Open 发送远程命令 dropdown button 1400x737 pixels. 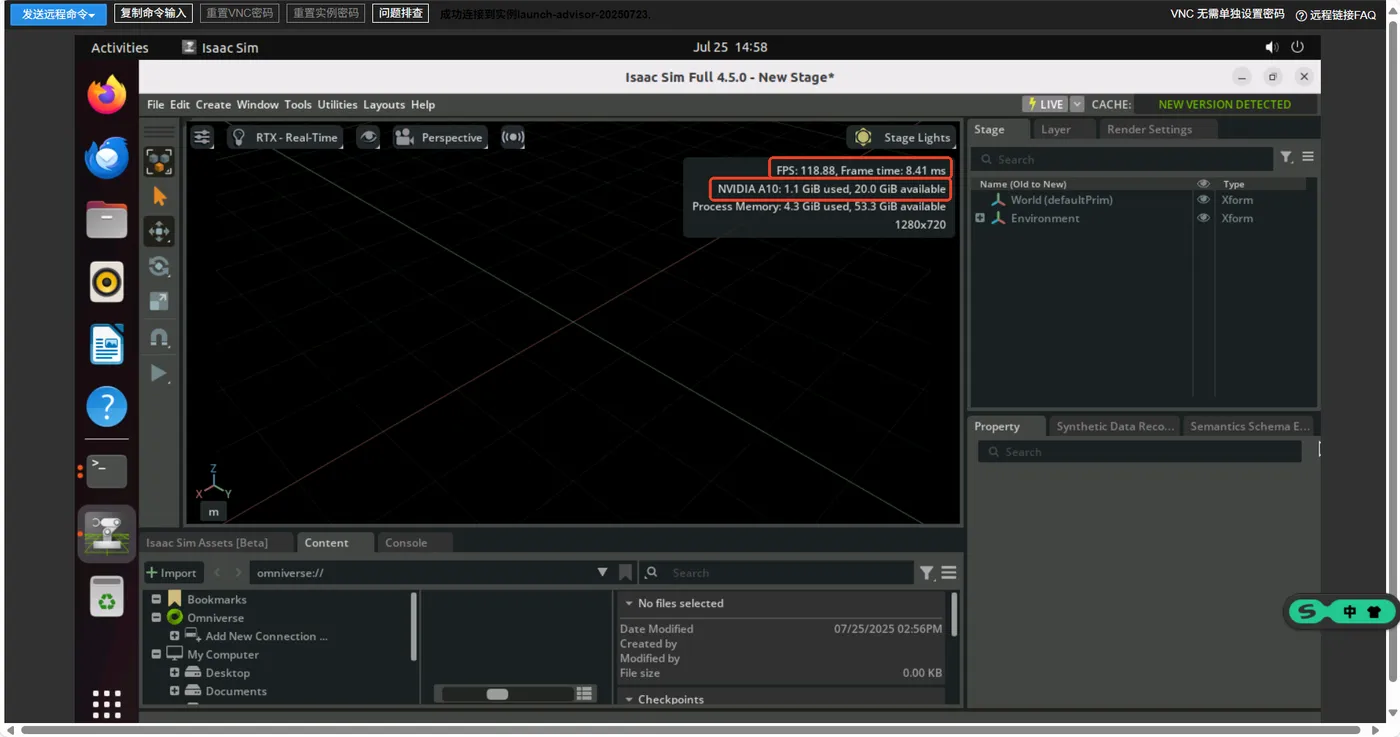click(58, 14)
